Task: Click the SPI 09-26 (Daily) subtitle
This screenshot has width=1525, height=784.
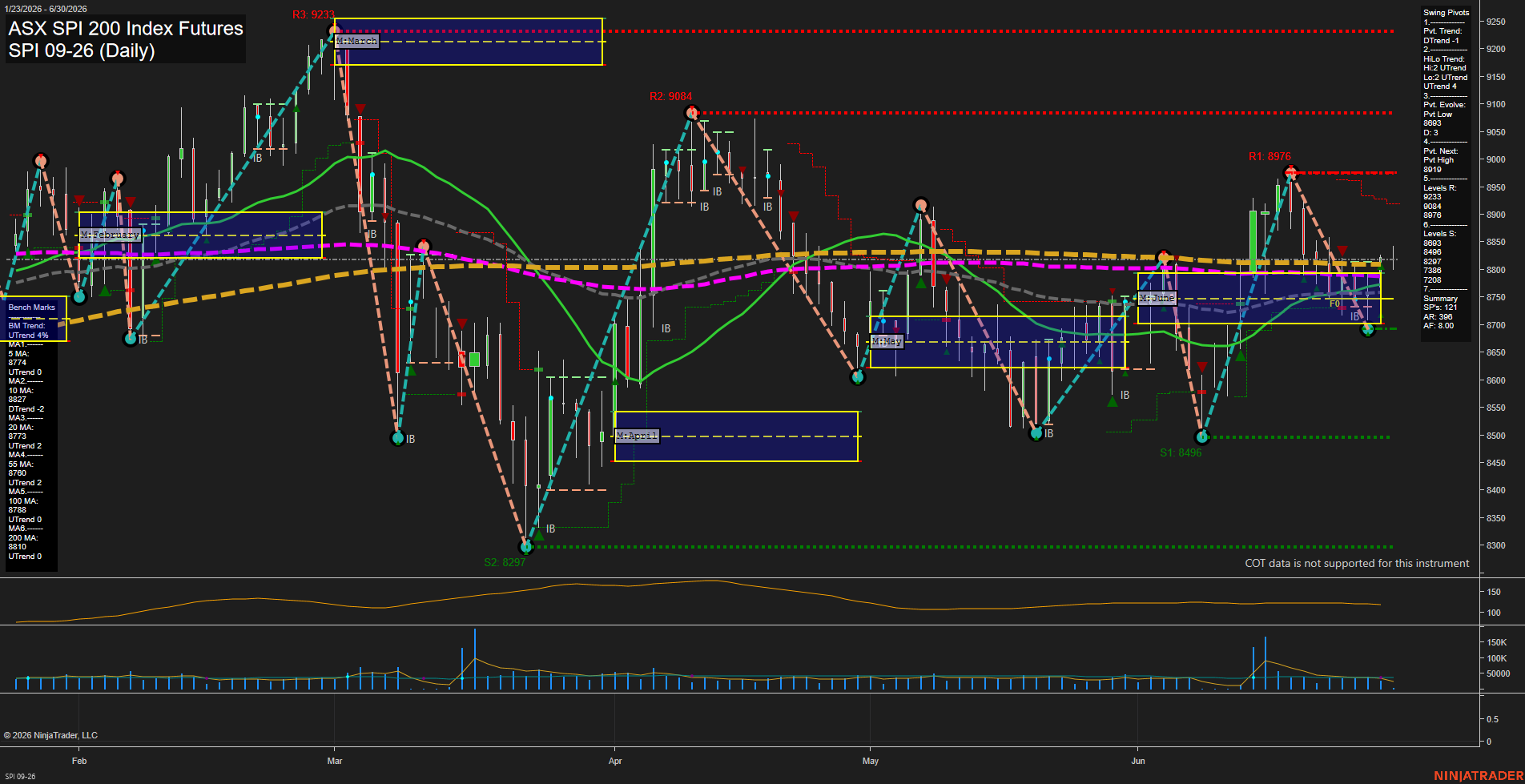Action: 82,50
